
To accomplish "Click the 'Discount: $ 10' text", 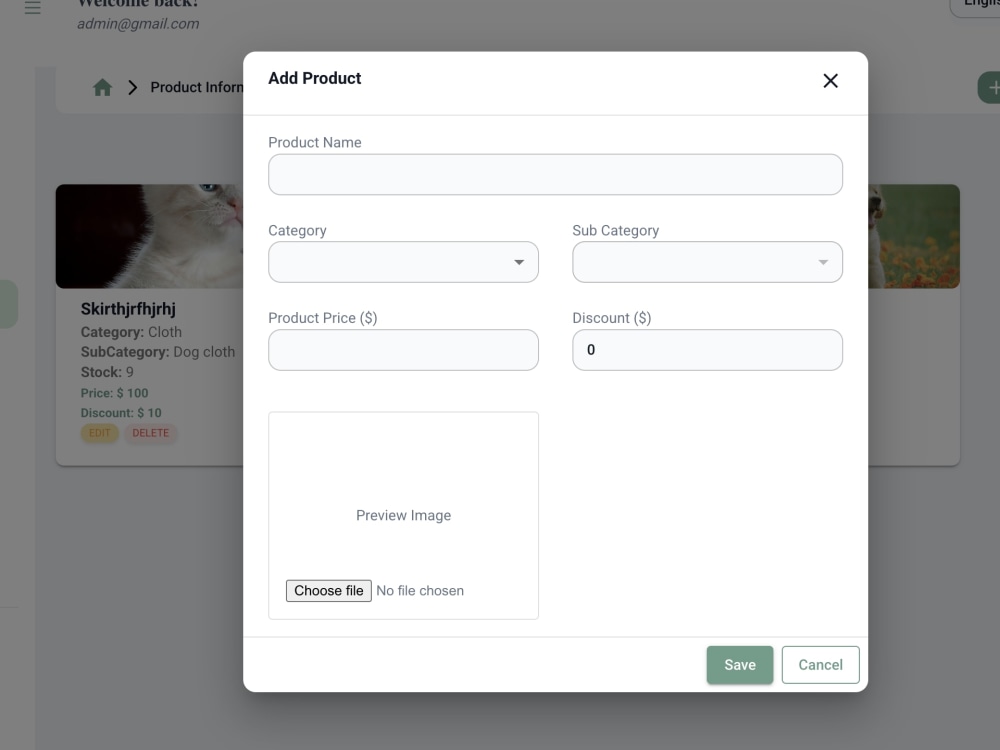I will point(121,413).
